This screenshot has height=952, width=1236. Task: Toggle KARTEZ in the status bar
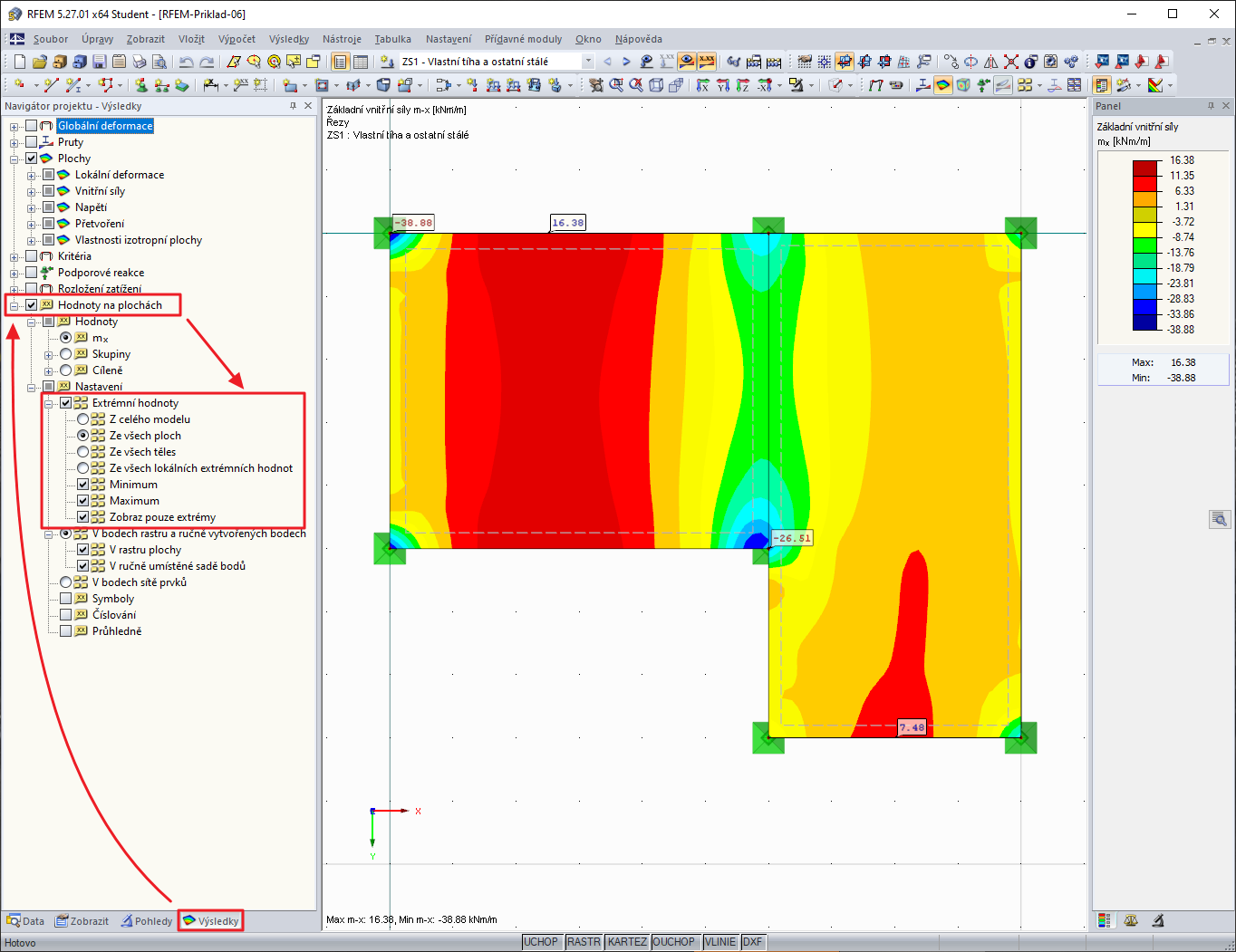tap(627, 942)
